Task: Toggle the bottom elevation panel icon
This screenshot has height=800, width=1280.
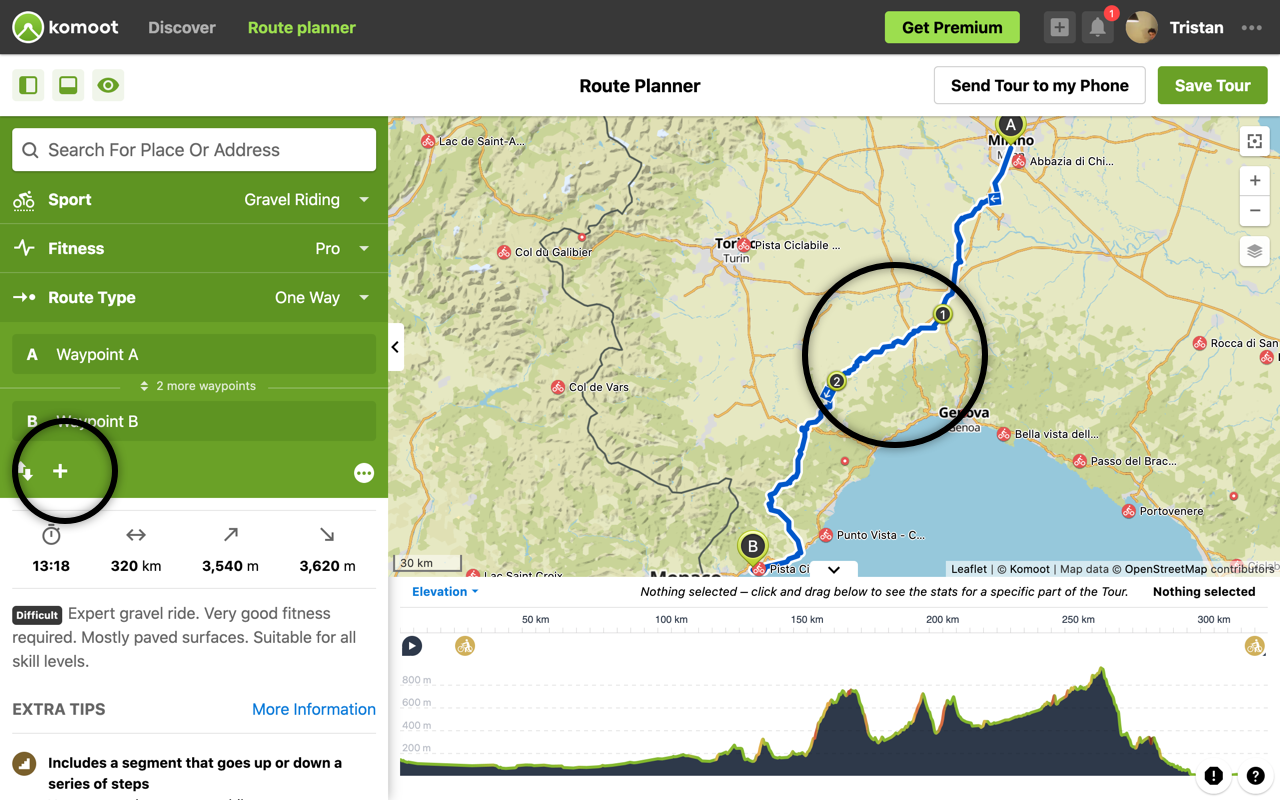Action: 68,85
